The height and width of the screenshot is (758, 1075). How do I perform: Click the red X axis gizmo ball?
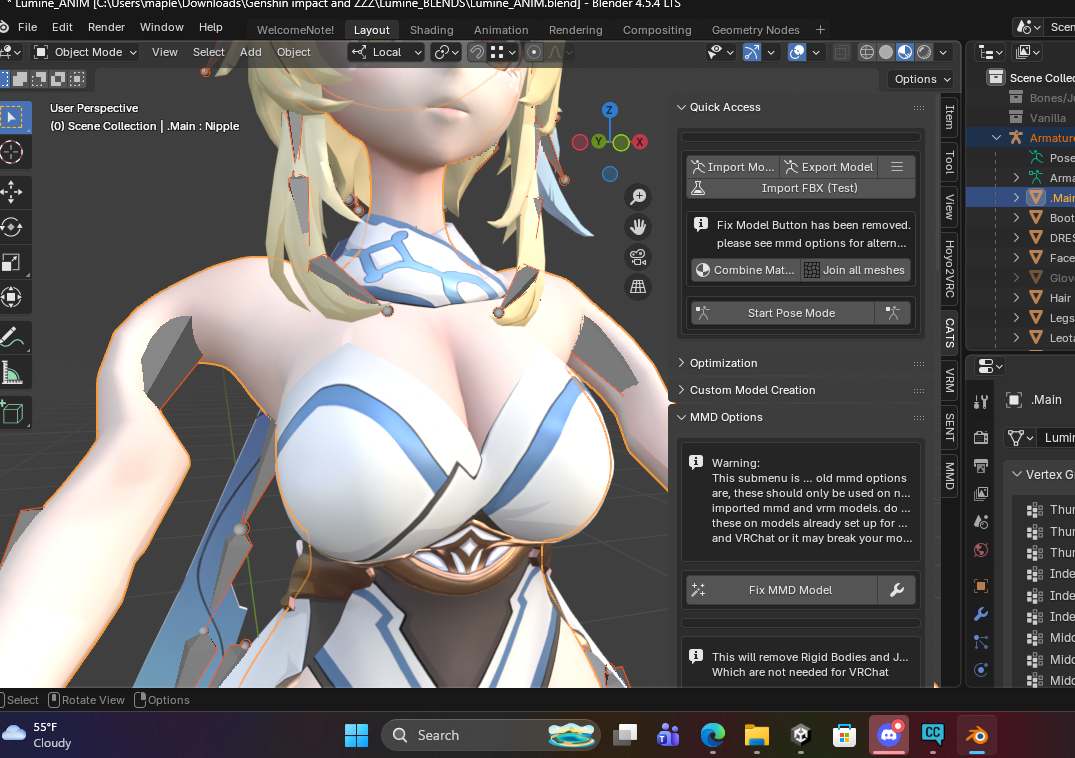[640, 142]
